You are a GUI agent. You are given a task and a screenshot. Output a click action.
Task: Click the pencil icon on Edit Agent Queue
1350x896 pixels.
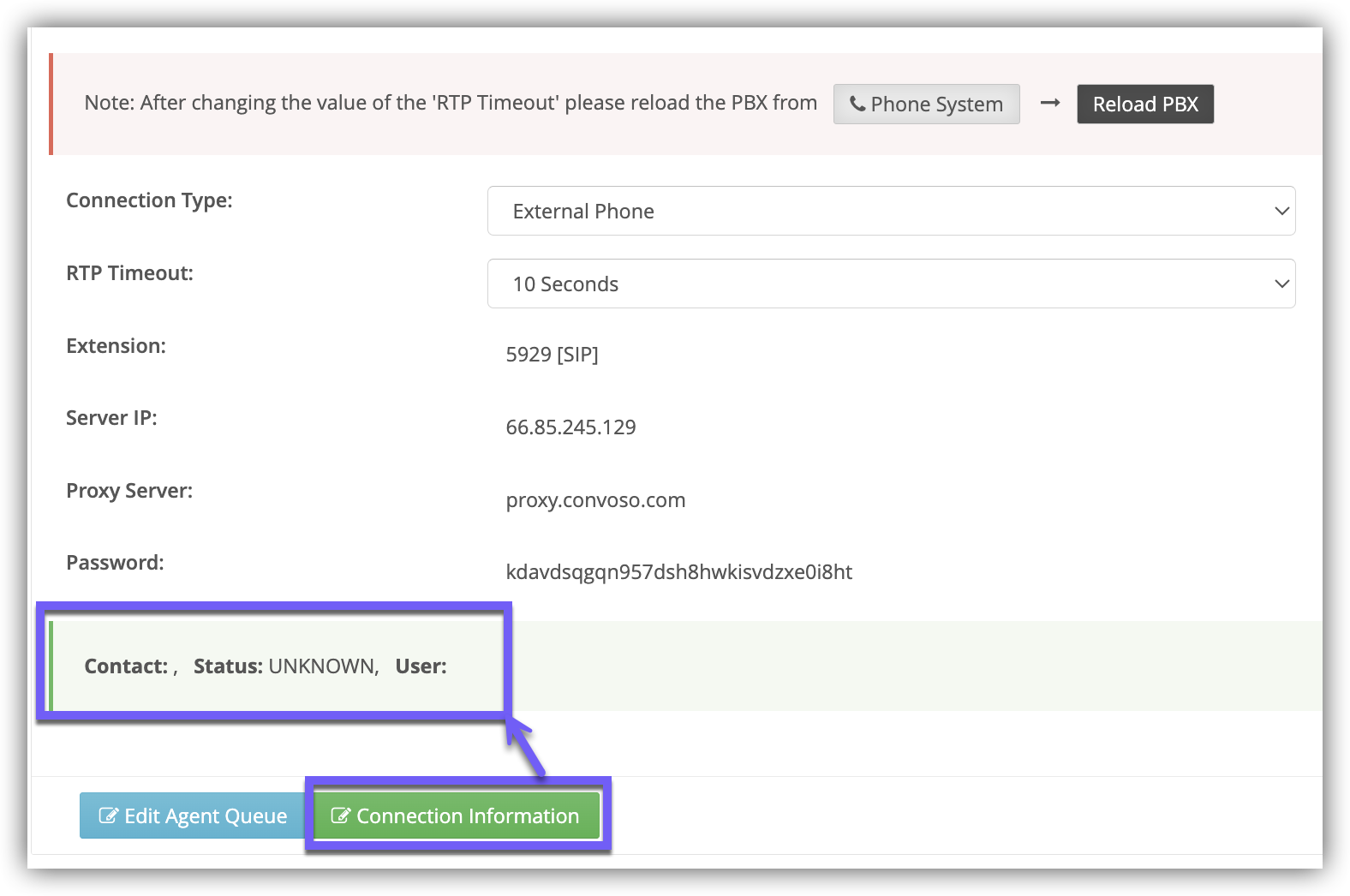click(x=109, y=815)
